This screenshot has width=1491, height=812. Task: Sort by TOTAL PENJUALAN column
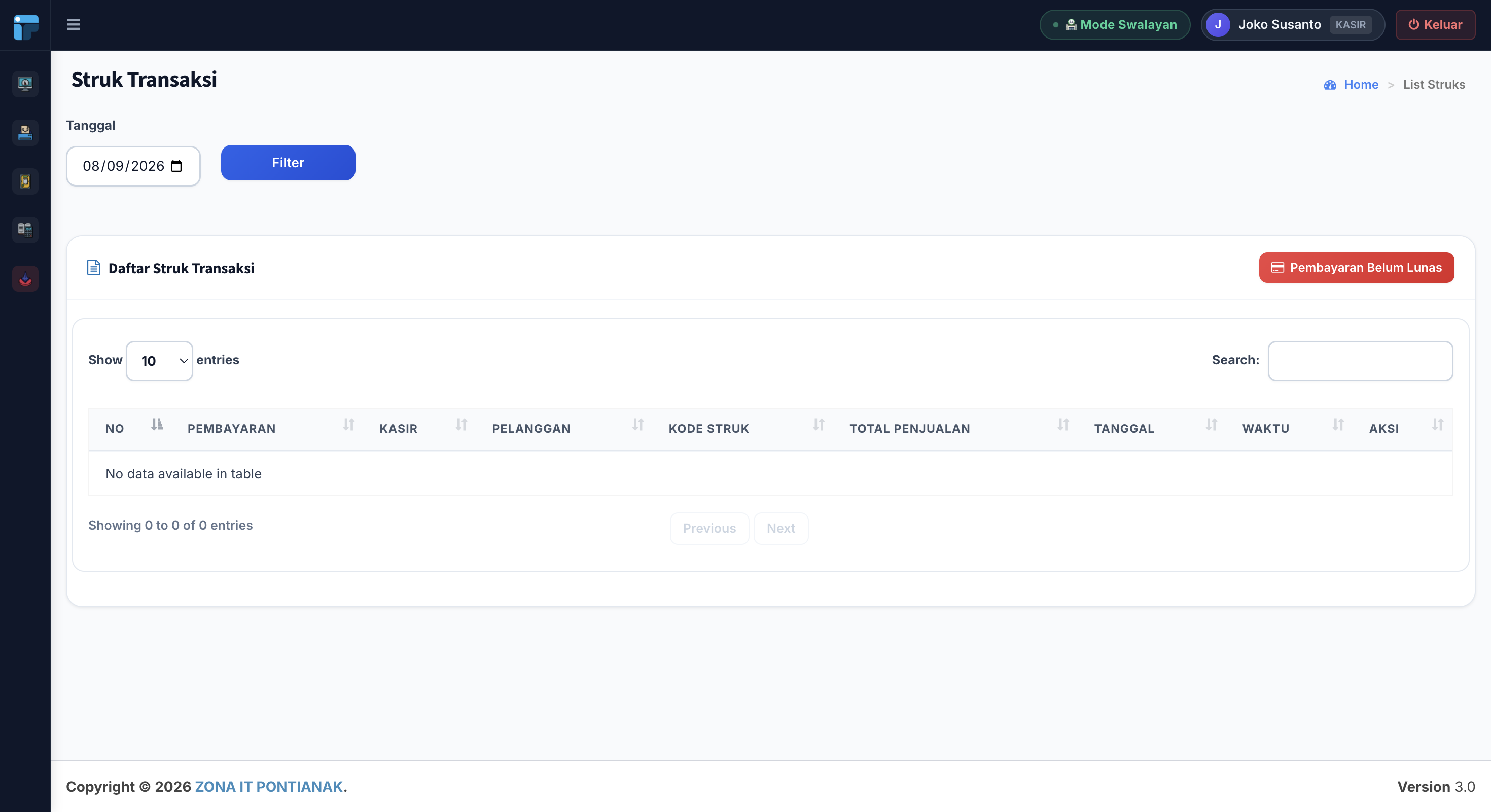pyautogui.click(x=955, y=429)
